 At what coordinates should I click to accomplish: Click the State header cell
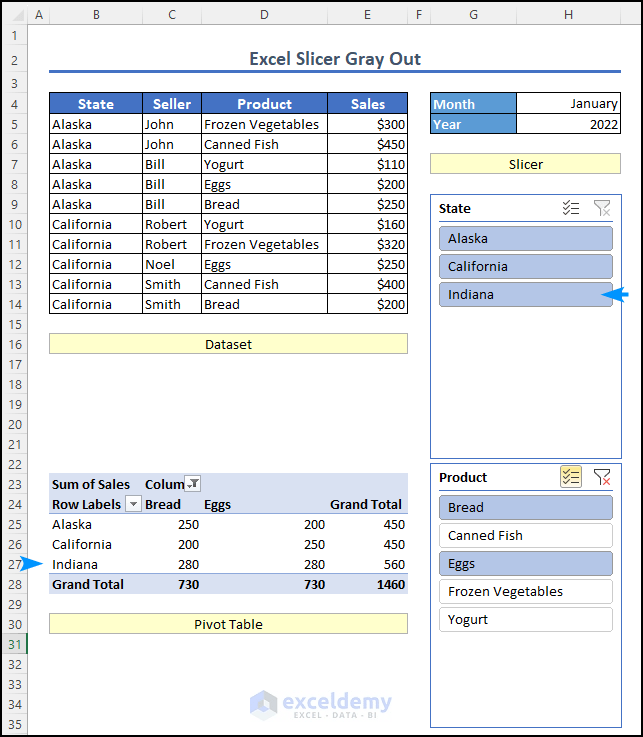click(96, 103)
